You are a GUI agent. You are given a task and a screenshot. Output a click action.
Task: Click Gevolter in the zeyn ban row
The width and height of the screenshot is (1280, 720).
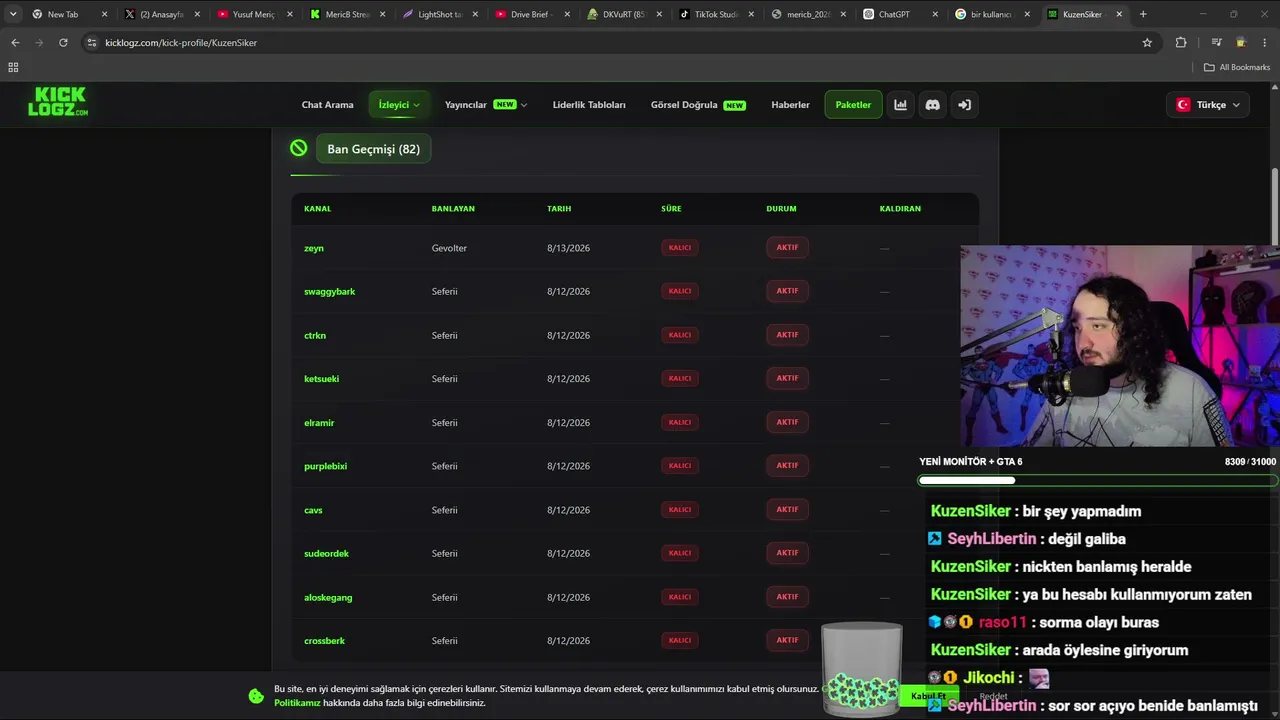[449, 248]
